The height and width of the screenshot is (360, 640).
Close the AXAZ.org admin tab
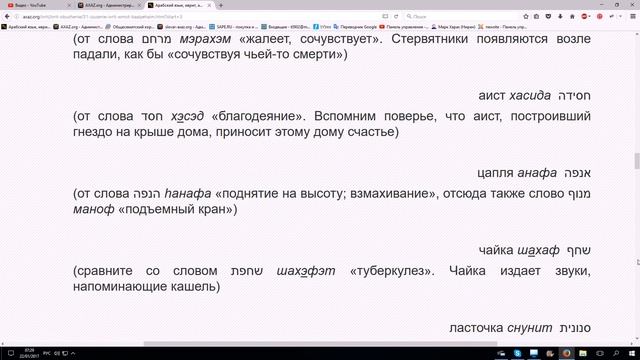139,5
